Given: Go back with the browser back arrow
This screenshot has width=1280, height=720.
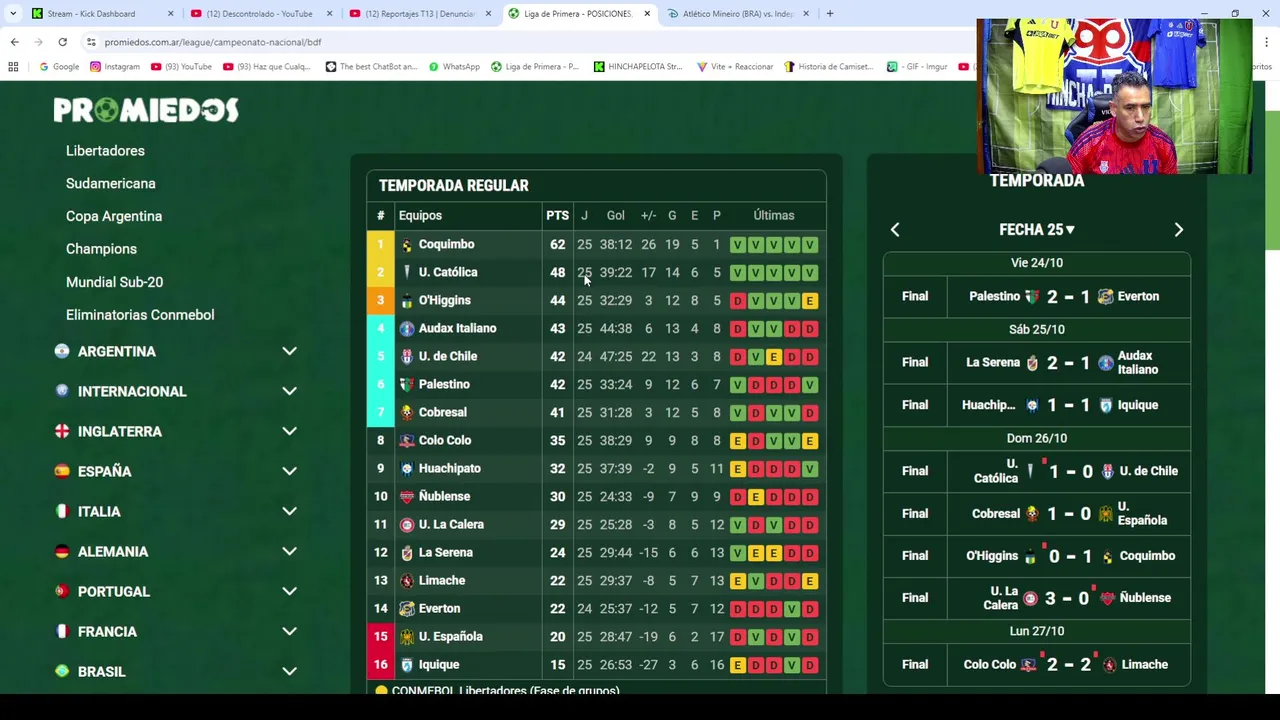Looking at the screenshot, I should (x=14, y=42).
